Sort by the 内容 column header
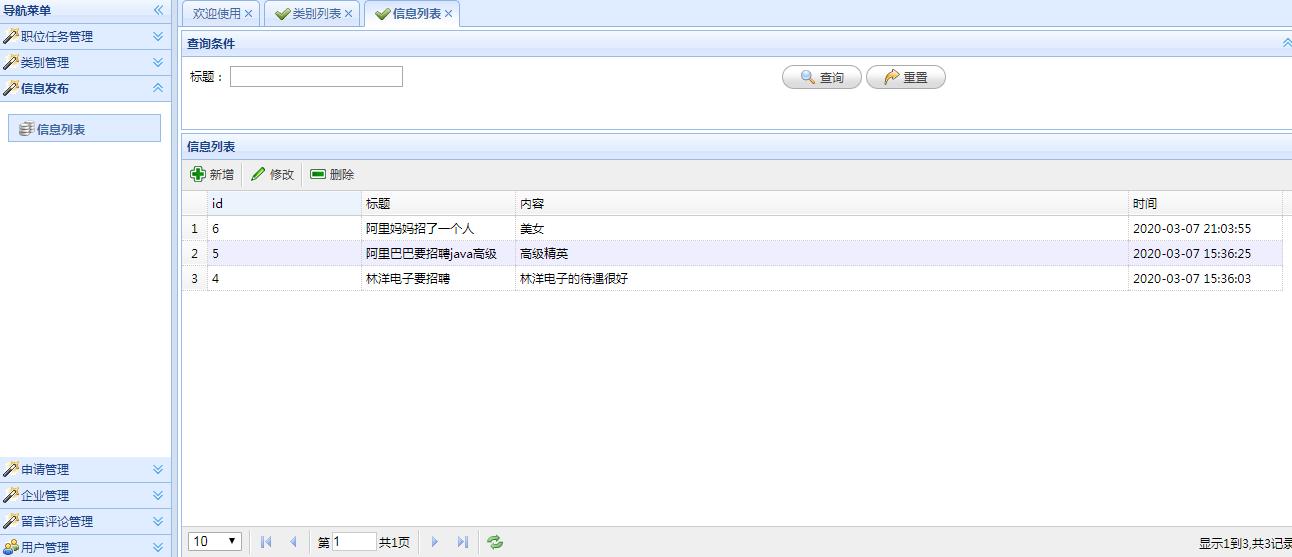Screen dimensions: 1292x557 [822, 203]
